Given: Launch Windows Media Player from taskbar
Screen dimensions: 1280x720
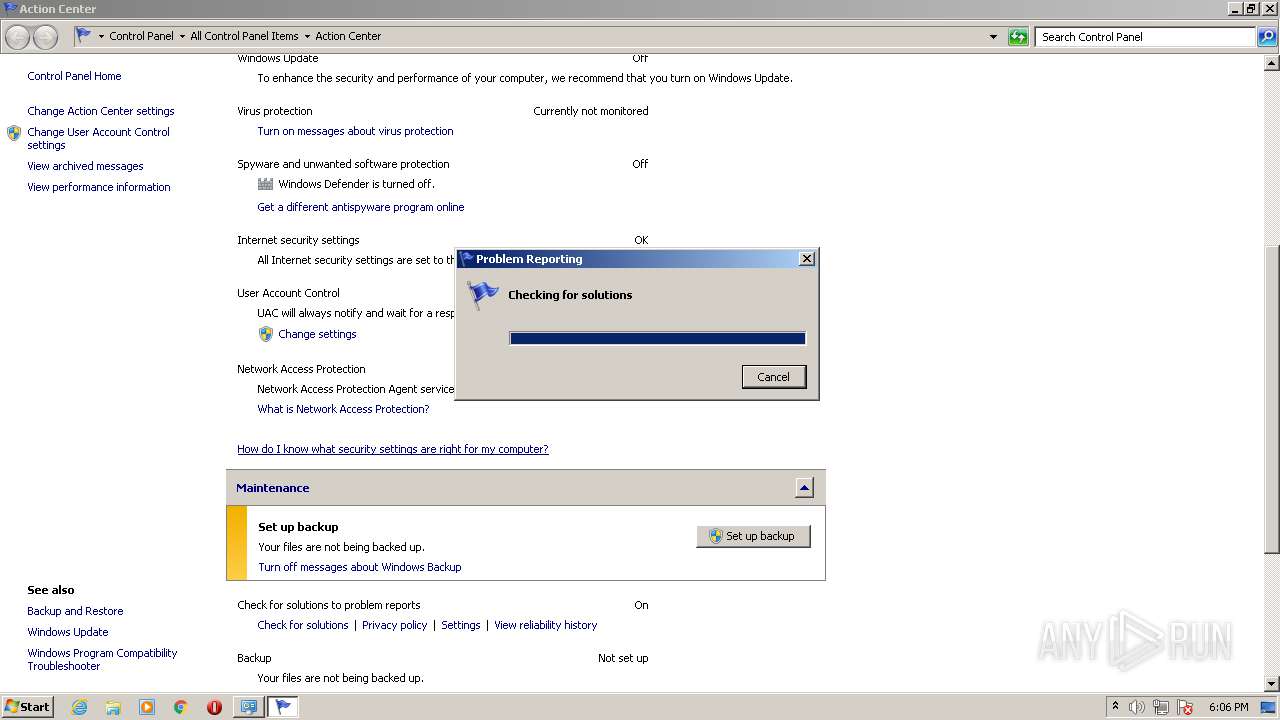Looking at the screenshot, I should coord(147,707).
